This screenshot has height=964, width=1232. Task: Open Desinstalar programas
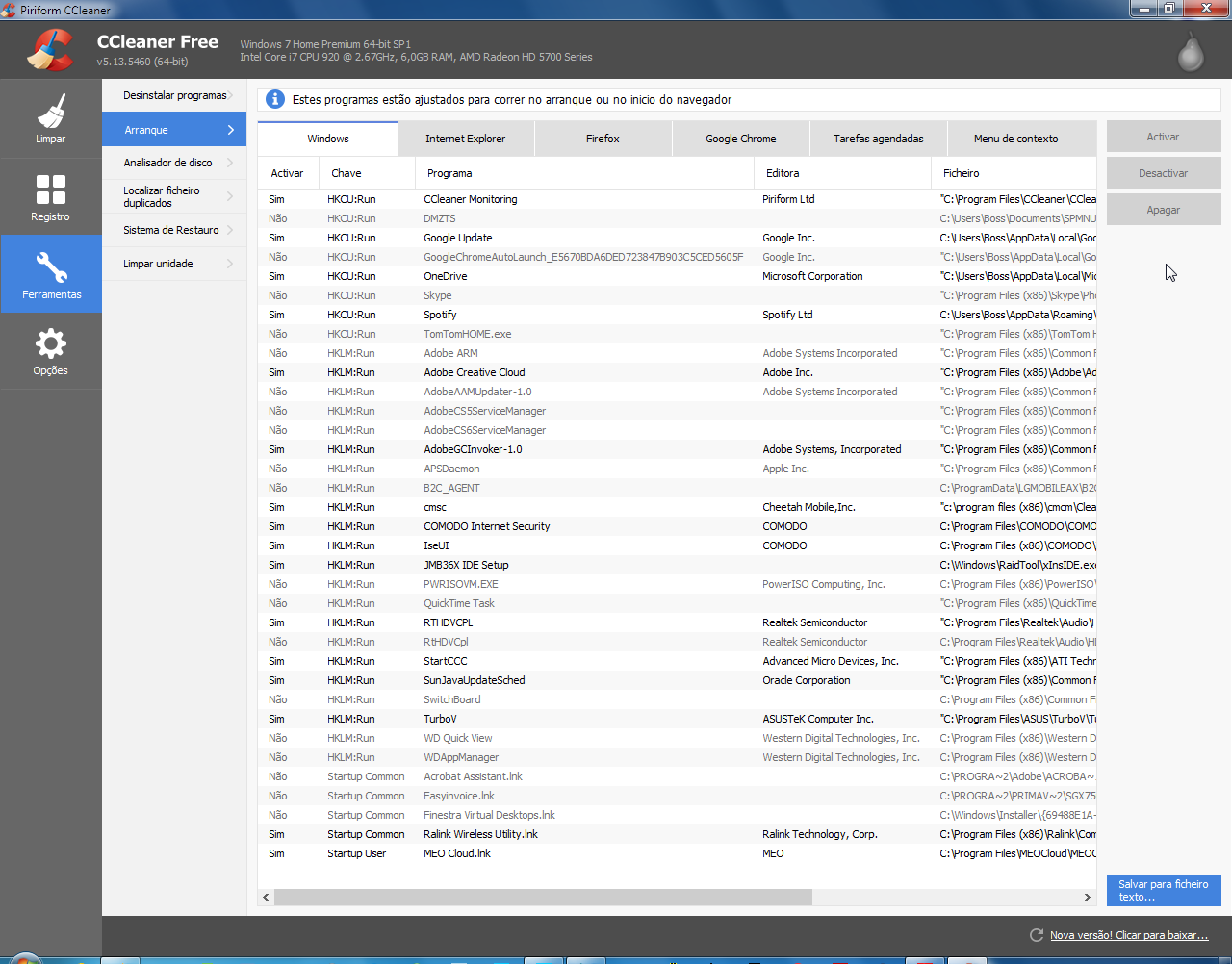point(174,95)
